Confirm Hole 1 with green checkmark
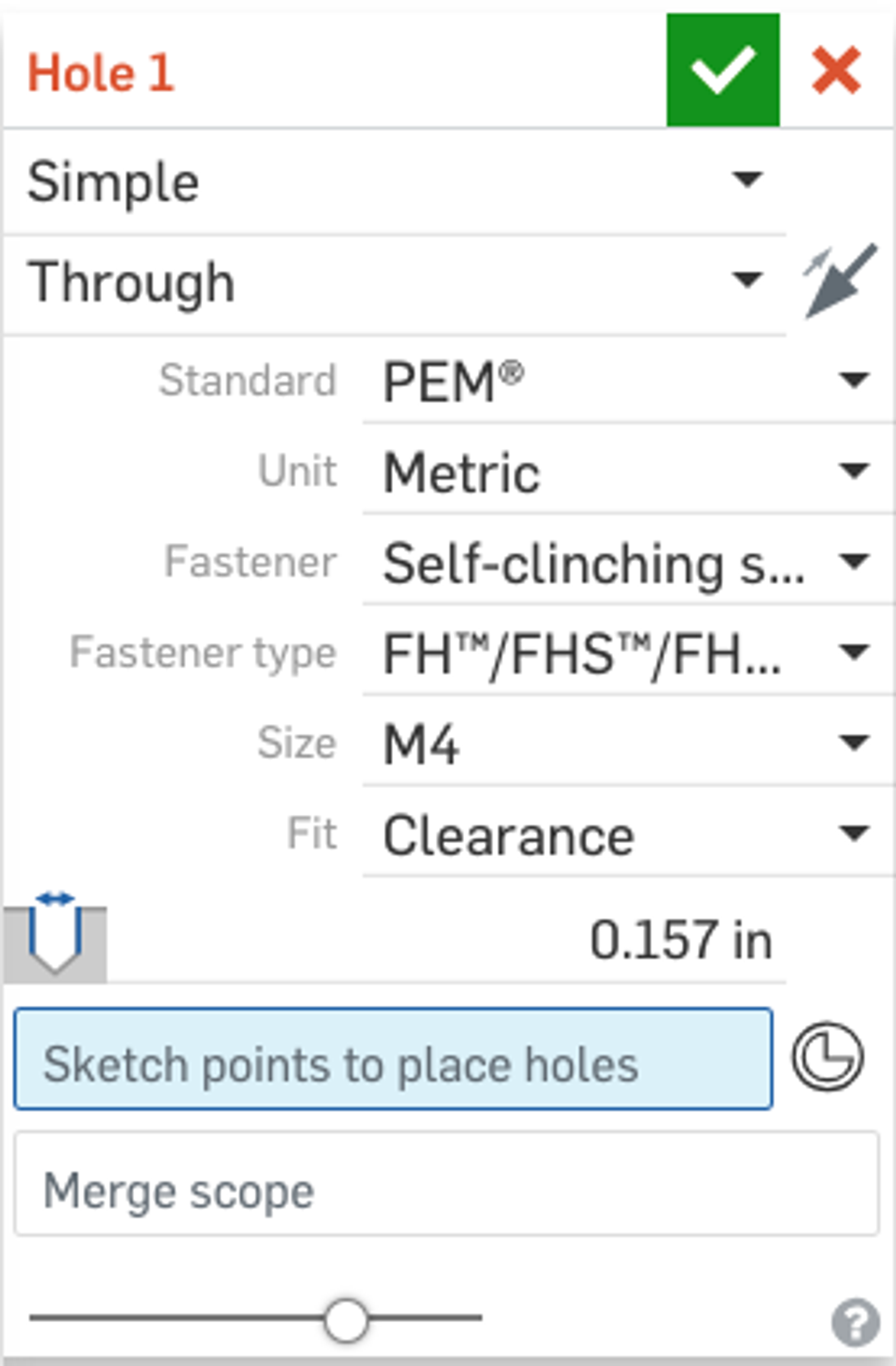This screenshot has height=1366, width=896. pyautogui.click(x=722, y=70)
